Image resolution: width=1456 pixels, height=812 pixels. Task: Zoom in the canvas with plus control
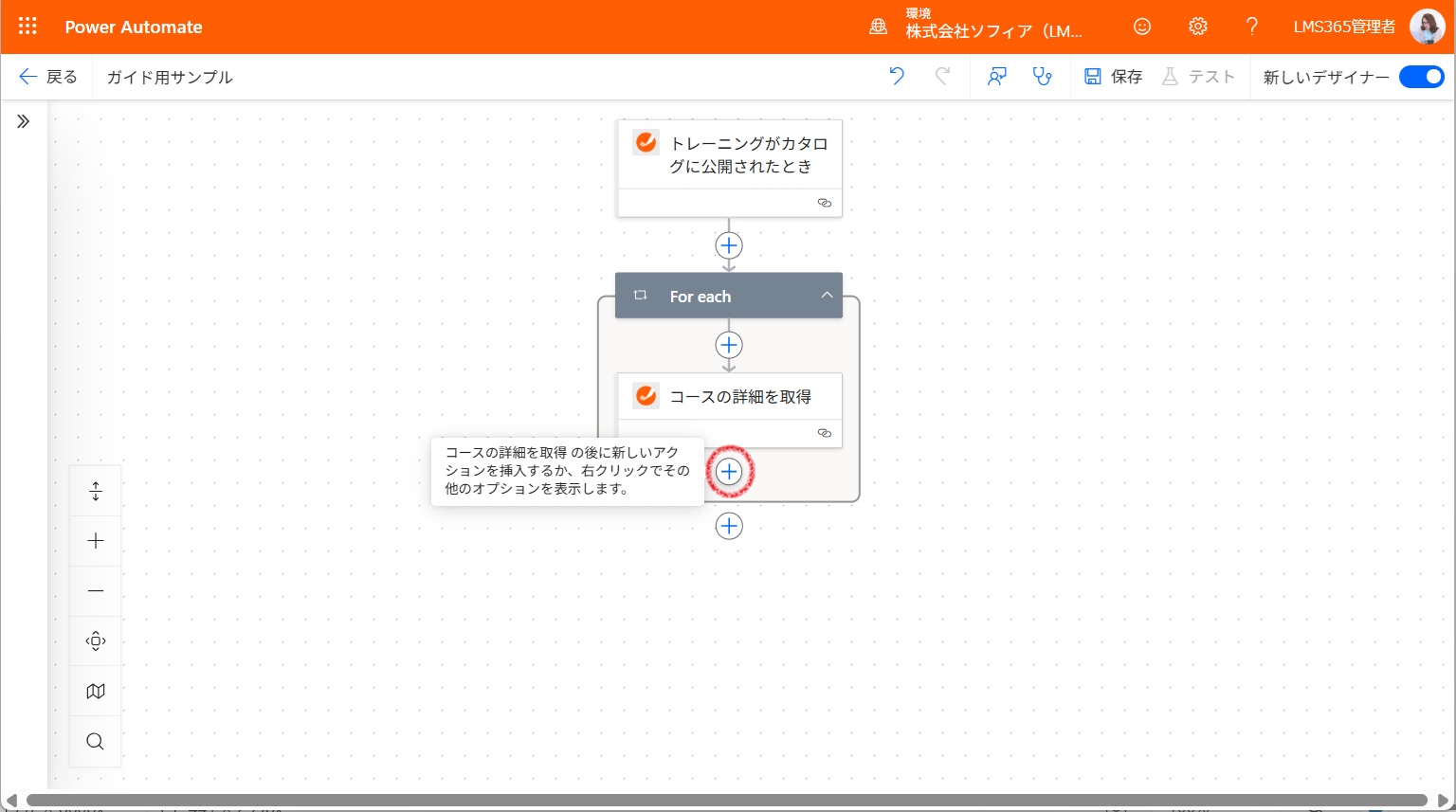click(96, 541)
